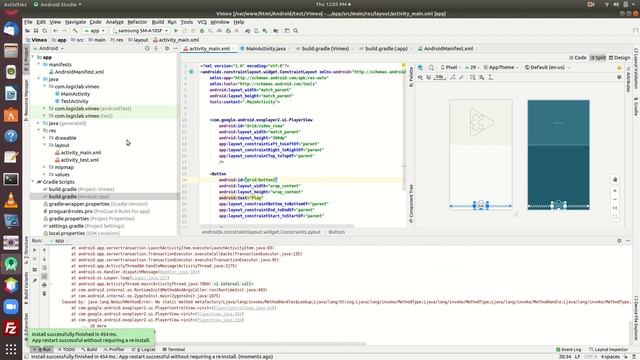Switch editor to Design view mode
The image size is (640, 360).
[x=620, y=58]
